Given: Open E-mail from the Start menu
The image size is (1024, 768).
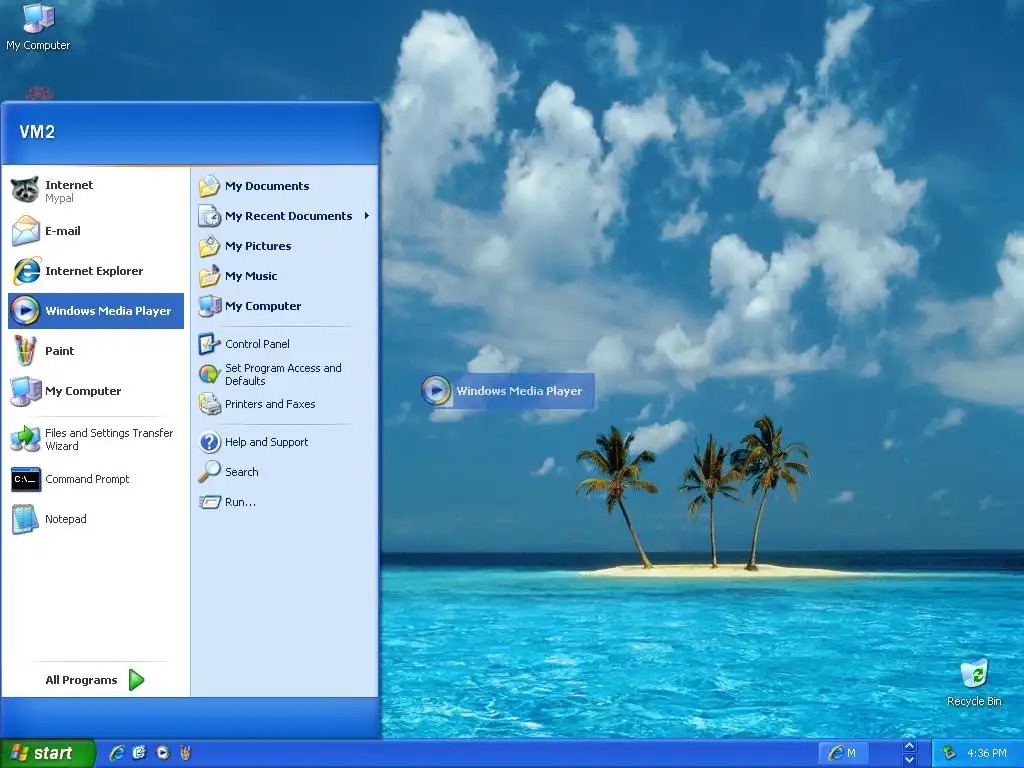Looking at the screenshot, I should pyautogui.click(x=96, y=231).
